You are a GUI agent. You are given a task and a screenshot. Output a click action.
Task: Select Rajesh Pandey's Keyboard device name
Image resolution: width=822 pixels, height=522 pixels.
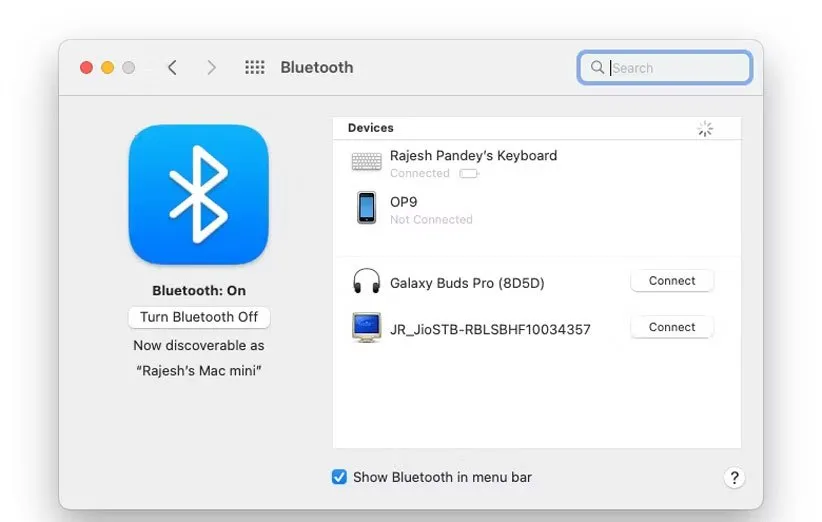coord(473,155)
